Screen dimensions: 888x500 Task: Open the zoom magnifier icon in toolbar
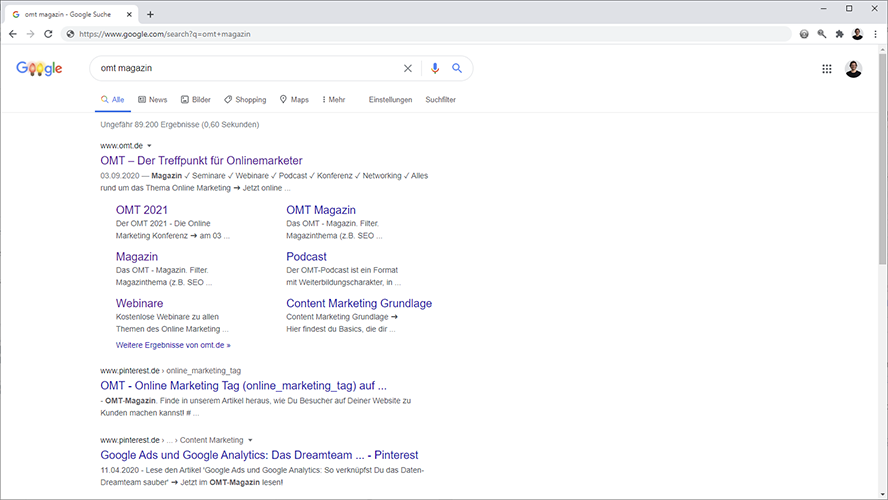(822, 34)
